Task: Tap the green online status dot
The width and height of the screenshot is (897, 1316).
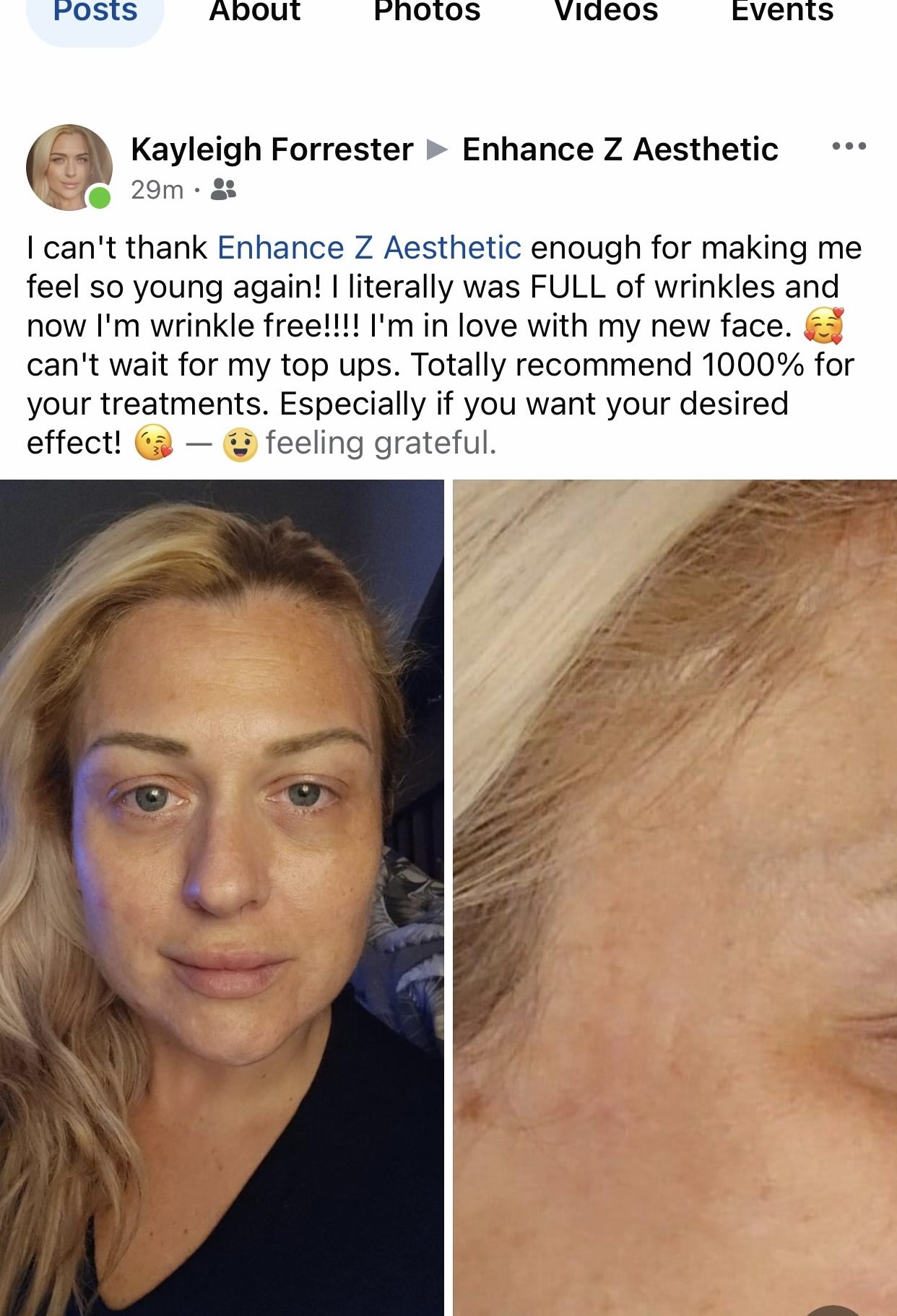Action: pyautogui.click(x=99, y=197)
